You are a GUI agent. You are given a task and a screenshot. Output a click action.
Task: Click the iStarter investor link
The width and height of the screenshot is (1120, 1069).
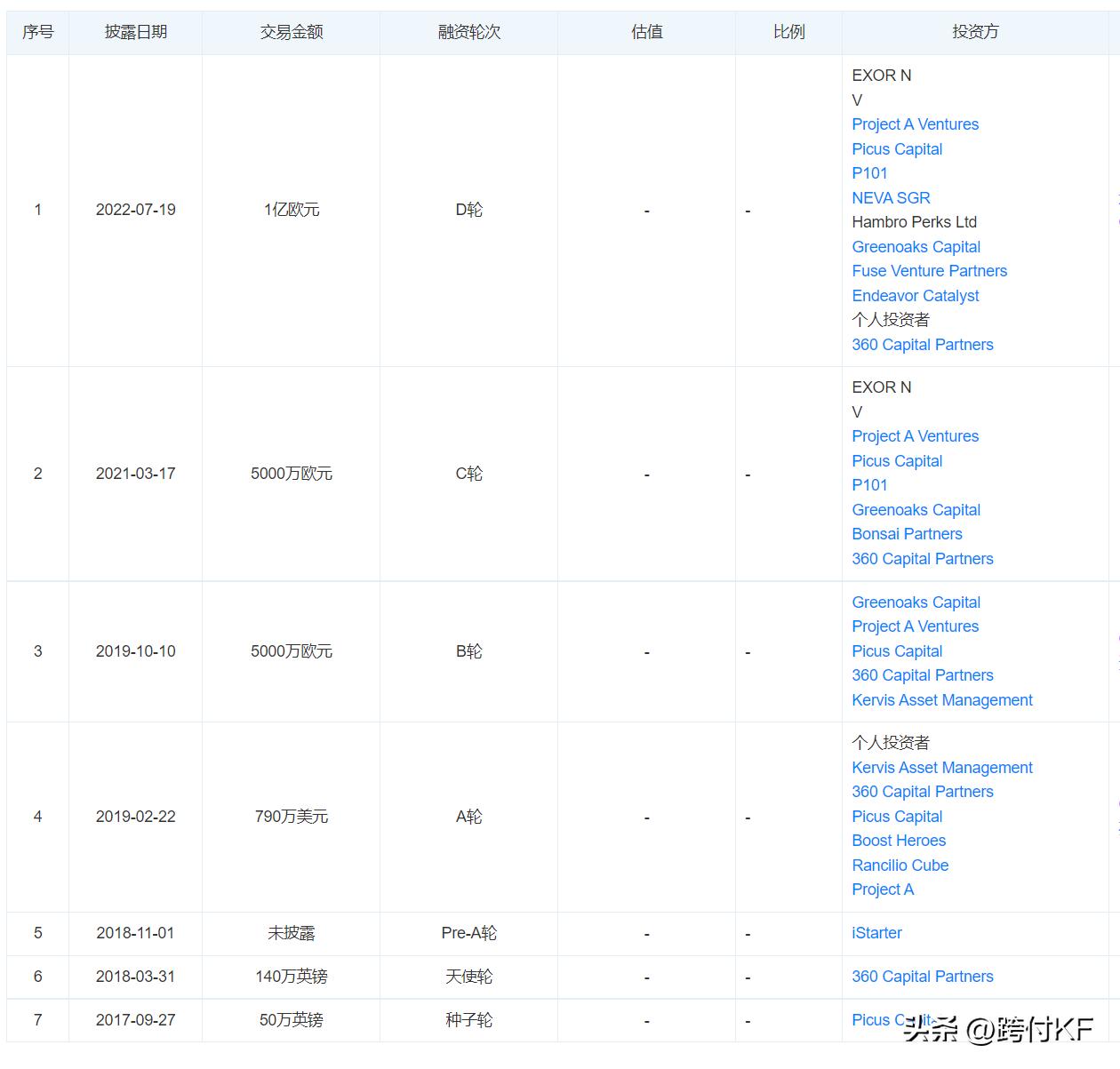(876, 933)
